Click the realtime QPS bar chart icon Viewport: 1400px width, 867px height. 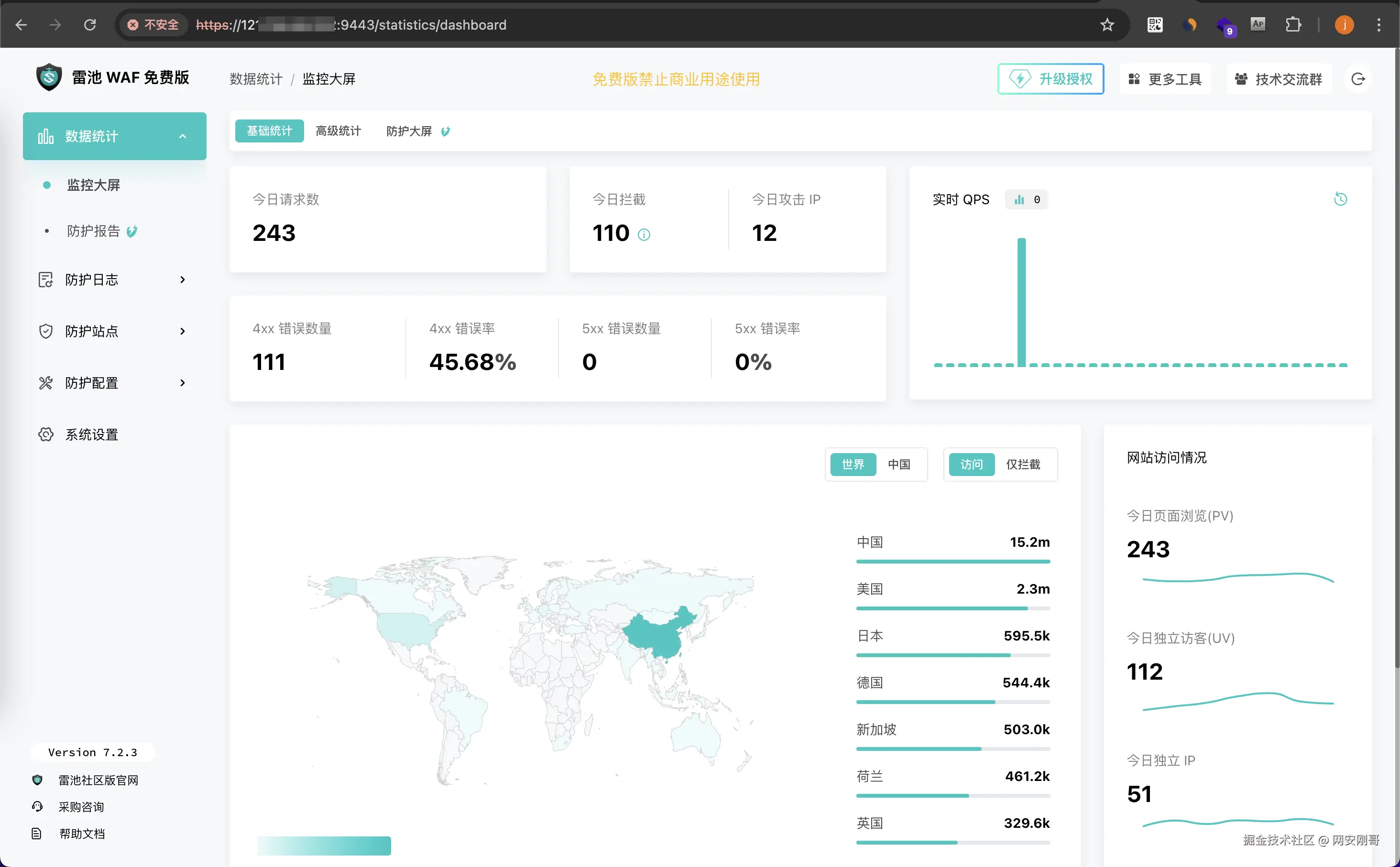[1019, 200]
